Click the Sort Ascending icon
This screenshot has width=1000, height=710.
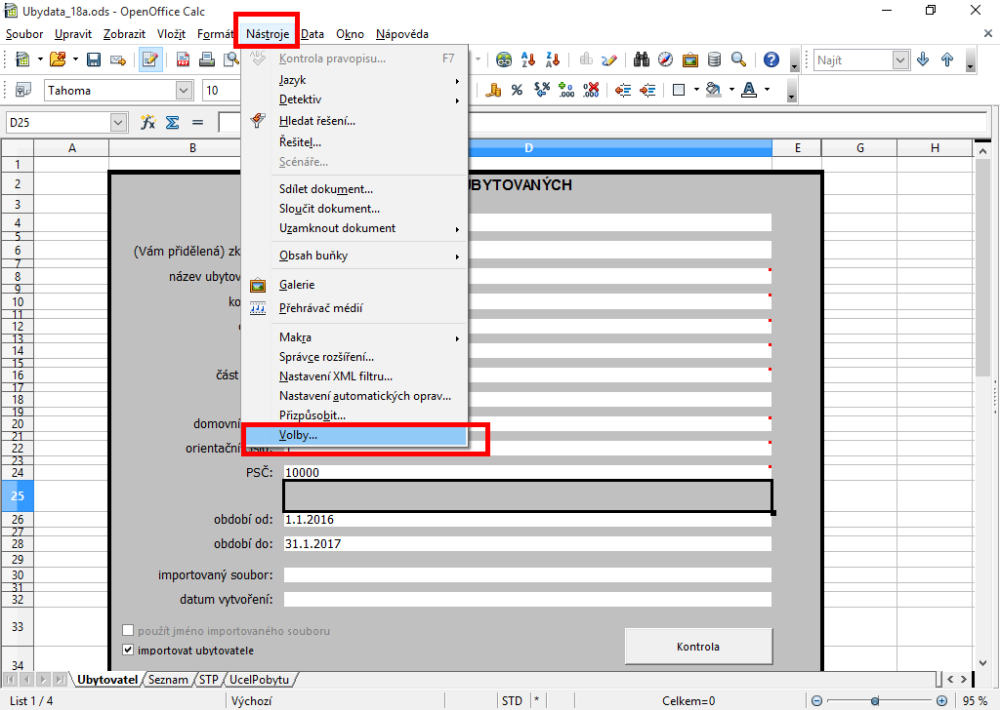click(x=528, y=60)
